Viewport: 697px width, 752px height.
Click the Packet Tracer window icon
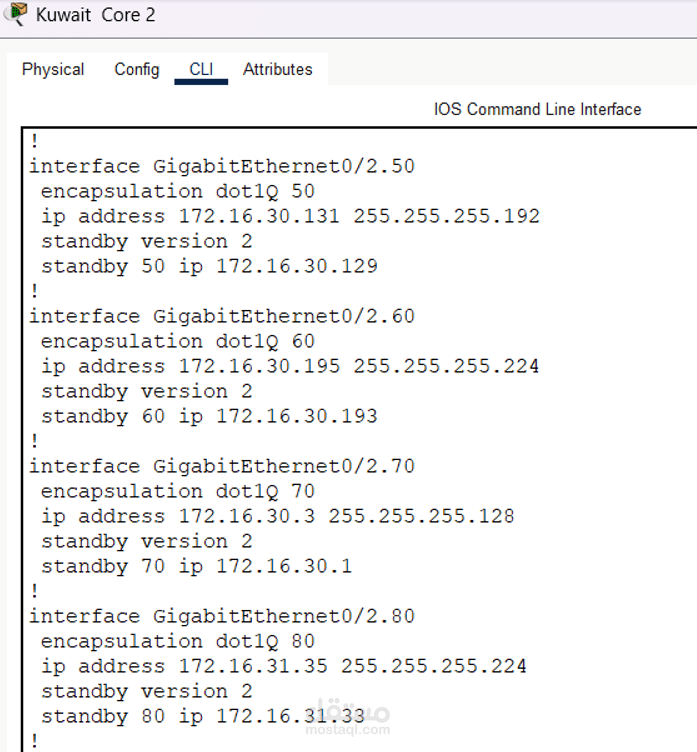tap(15, 14)
